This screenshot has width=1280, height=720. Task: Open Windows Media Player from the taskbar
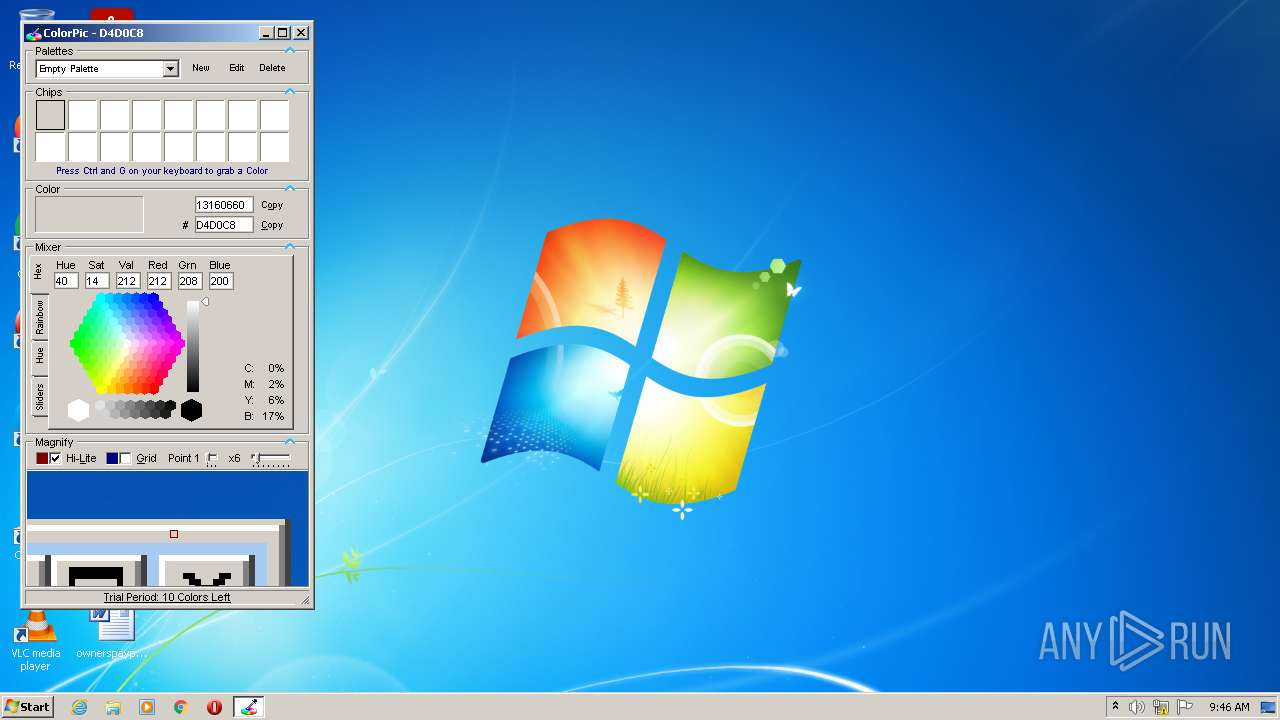pyautogui.click(x=147, y=707)
